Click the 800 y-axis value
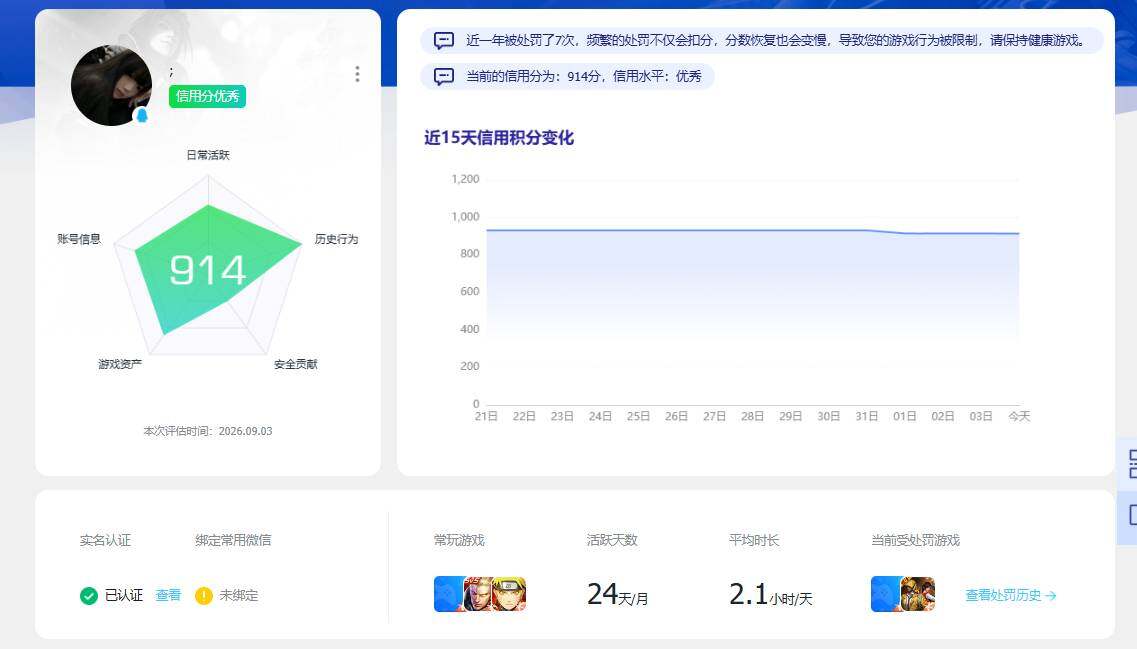Viewport: 1137px width, 649px height. tap(469, 254)
